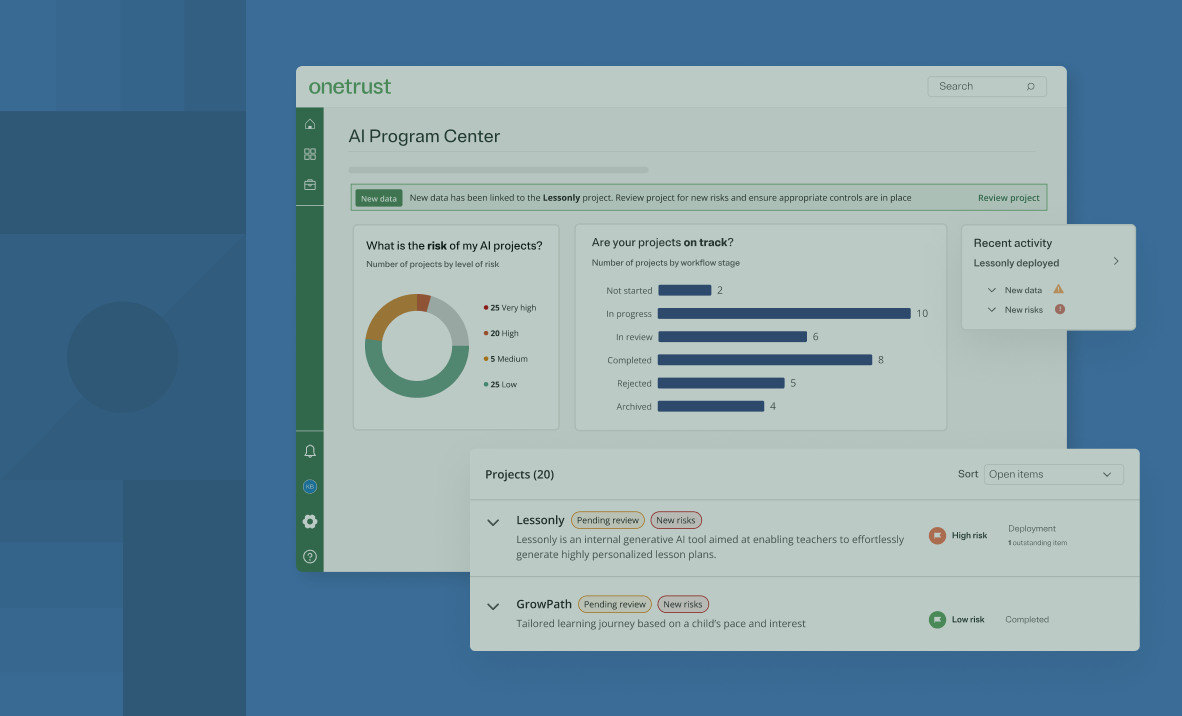Open Lessonly deployed details via right arrow
This screenshot has height=716, width=1182.
pos(1117,261)
